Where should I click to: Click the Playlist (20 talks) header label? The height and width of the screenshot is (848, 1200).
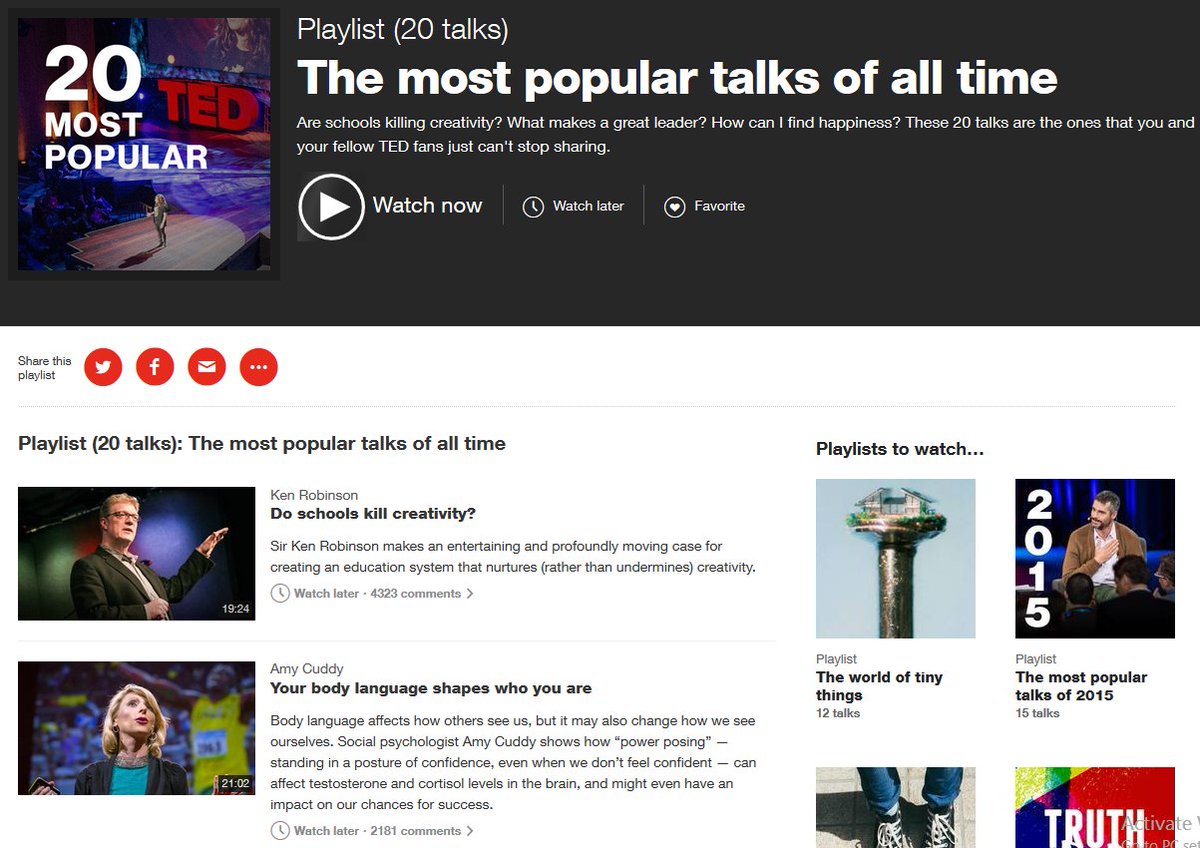(x=403, y=29)
